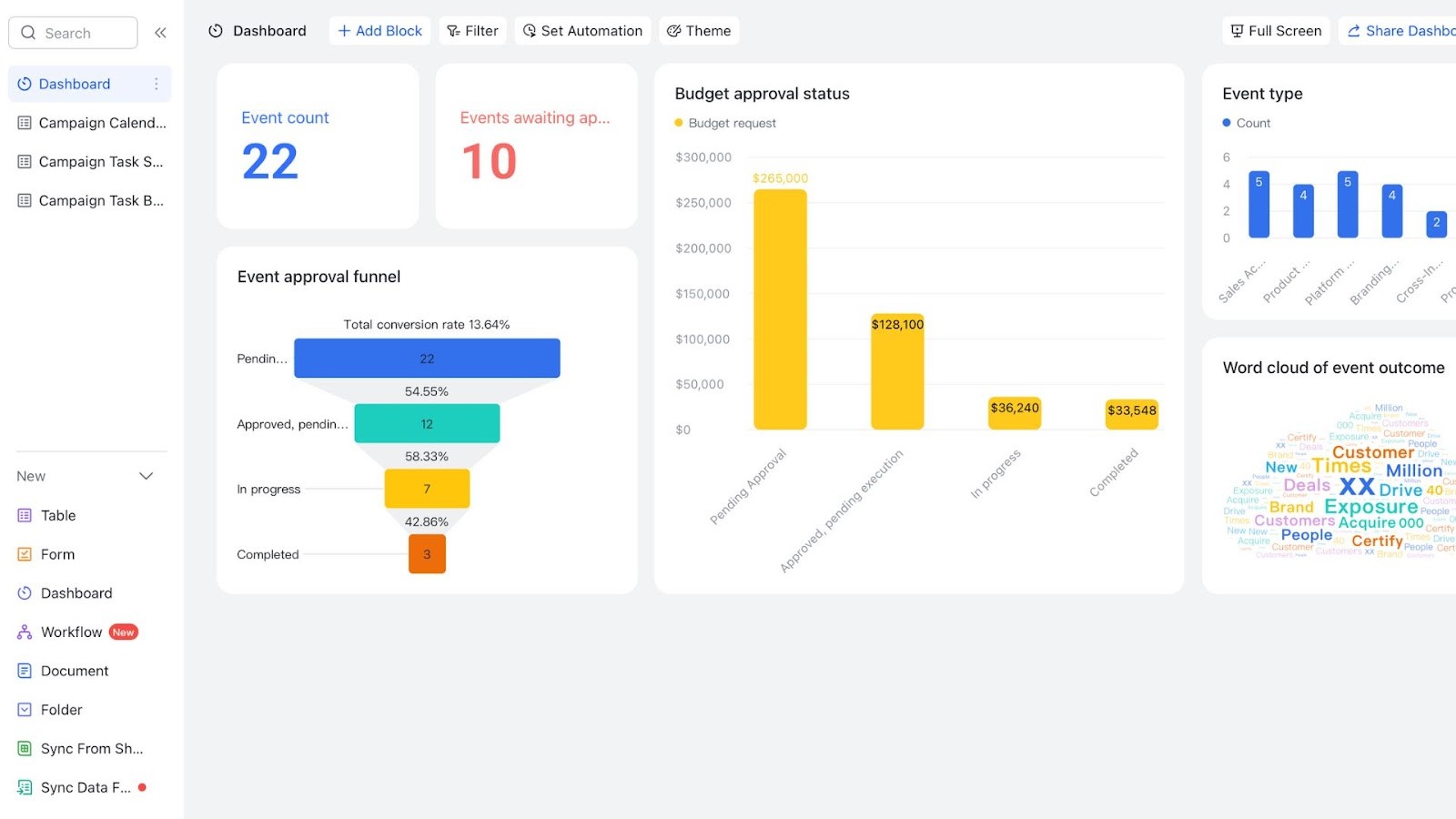The image size is (1456, 819).
Task: Toggle the Count legend in Event type chart
Action: (x=1247, y=122)
